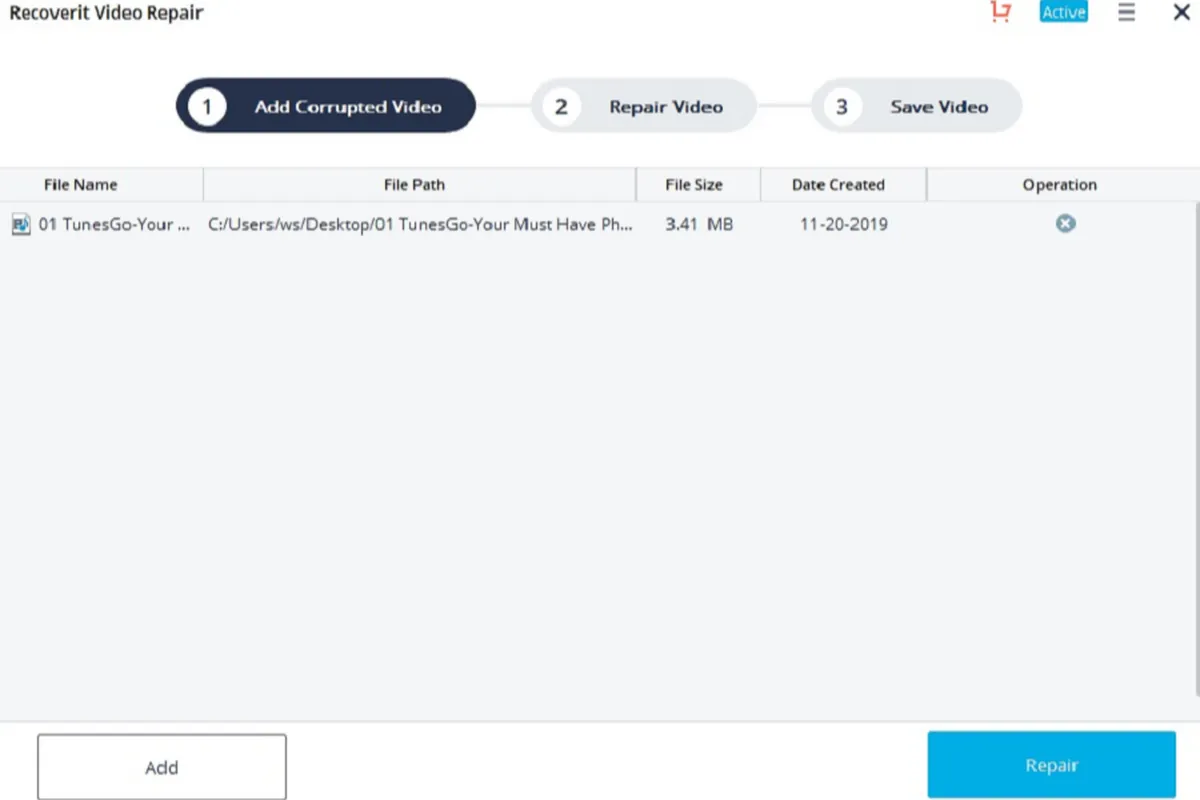The image size is (1200, 800).
Task: Close the Recoverit Video Repair window
Action: (x=1181, y=12)
